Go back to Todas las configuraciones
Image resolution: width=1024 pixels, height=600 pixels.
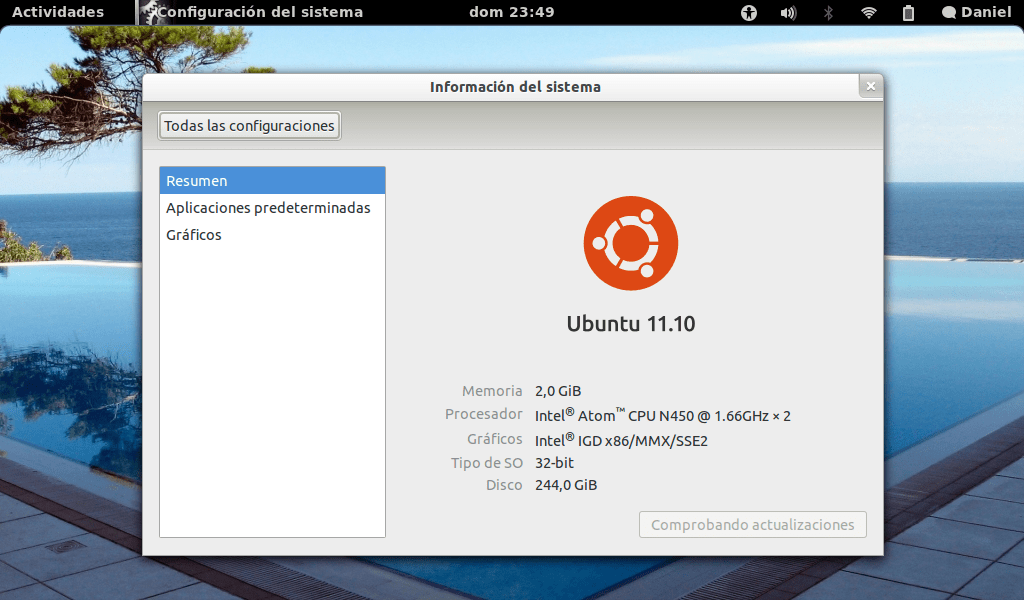(249, 126)
